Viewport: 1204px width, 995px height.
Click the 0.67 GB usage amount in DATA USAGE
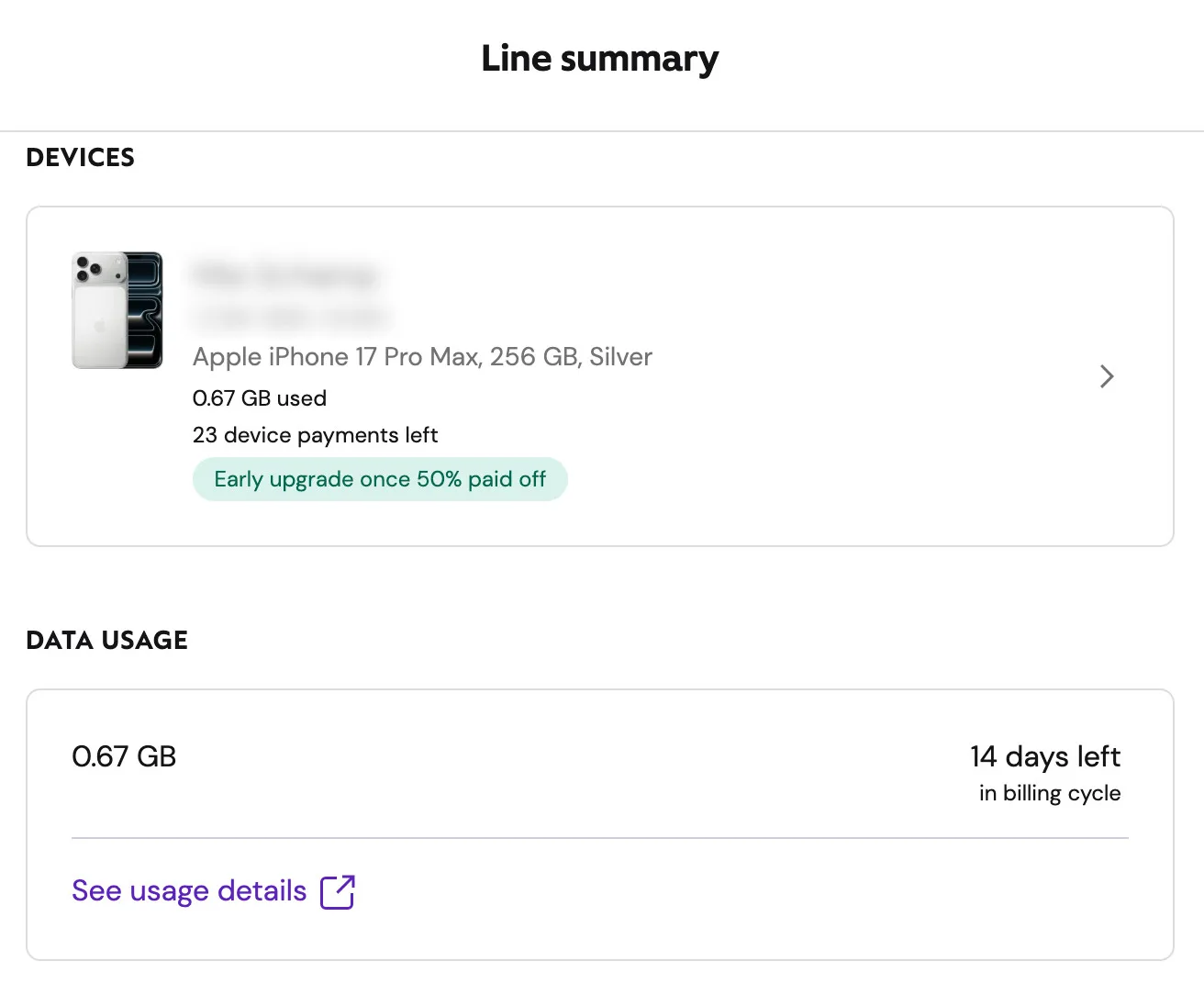pos(124,755)
